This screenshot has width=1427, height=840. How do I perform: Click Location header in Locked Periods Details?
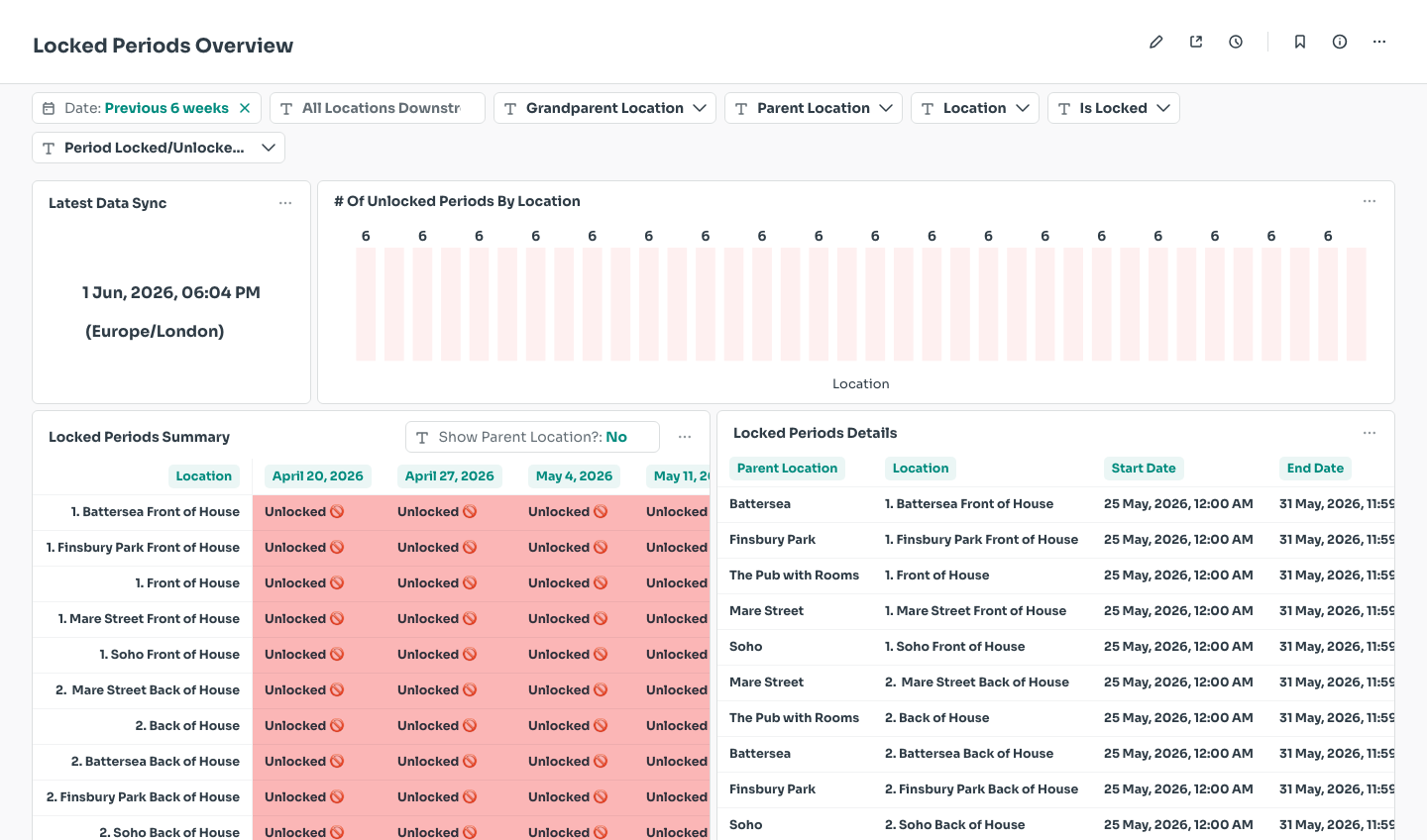(921, 469)
